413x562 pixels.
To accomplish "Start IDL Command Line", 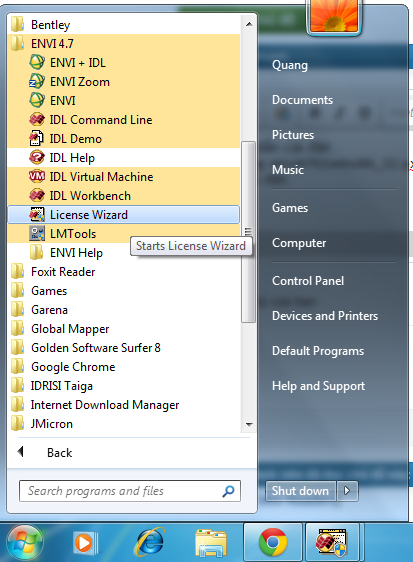I will coord(123,120).
